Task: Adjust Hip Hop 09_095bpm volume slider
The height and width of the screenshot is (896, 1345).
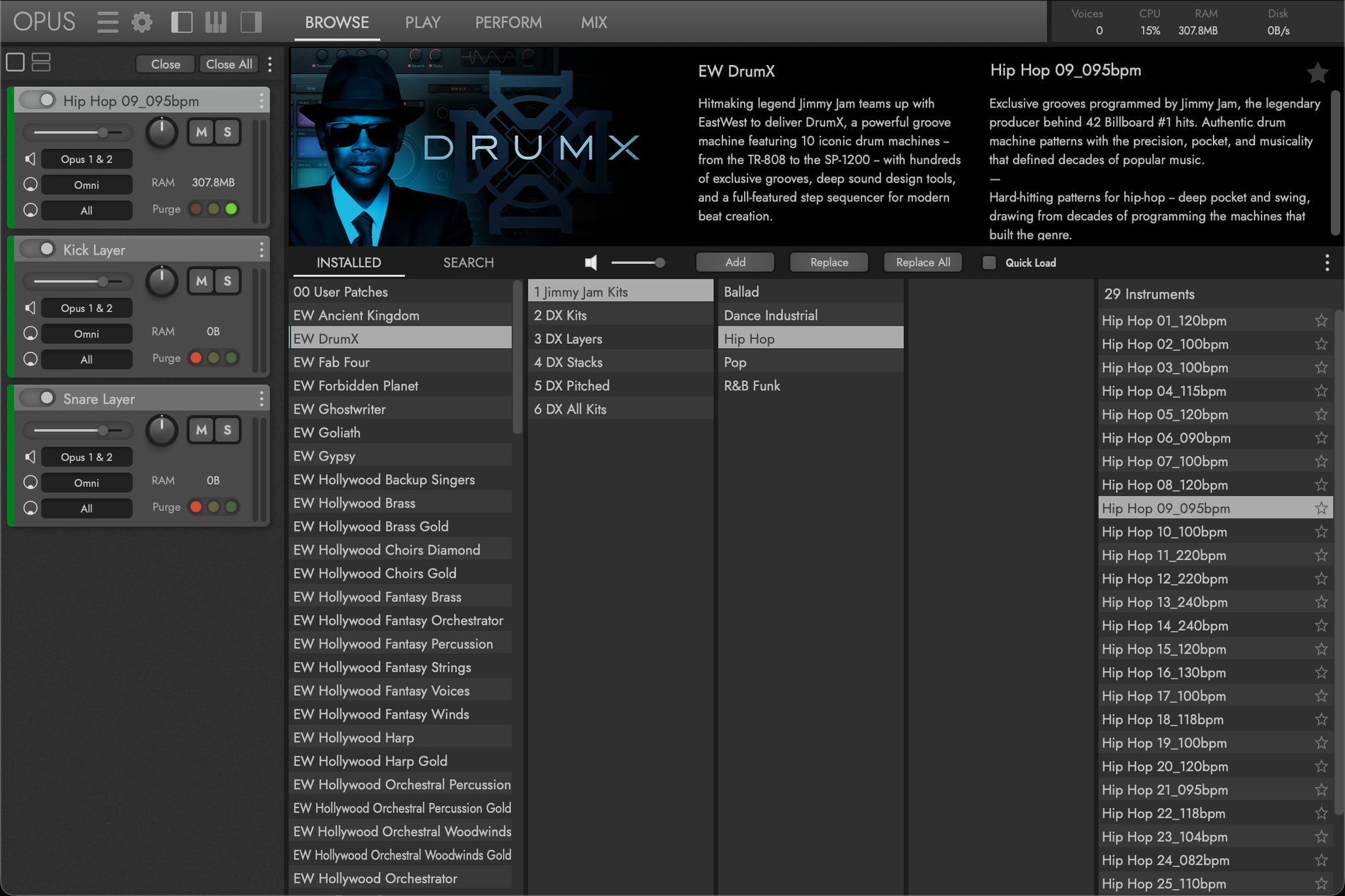Action: coord(77,133)
